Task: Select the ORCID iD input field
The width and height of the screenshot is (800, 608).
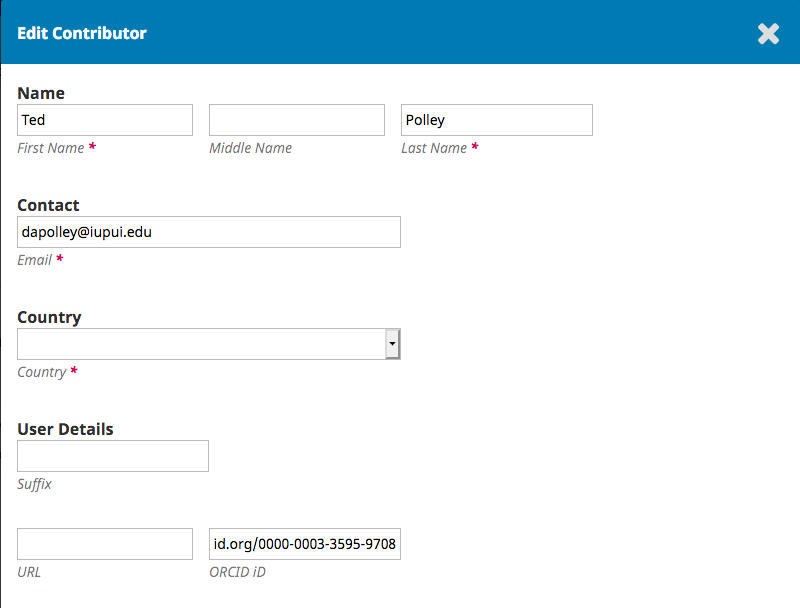Action: point(305,544)
